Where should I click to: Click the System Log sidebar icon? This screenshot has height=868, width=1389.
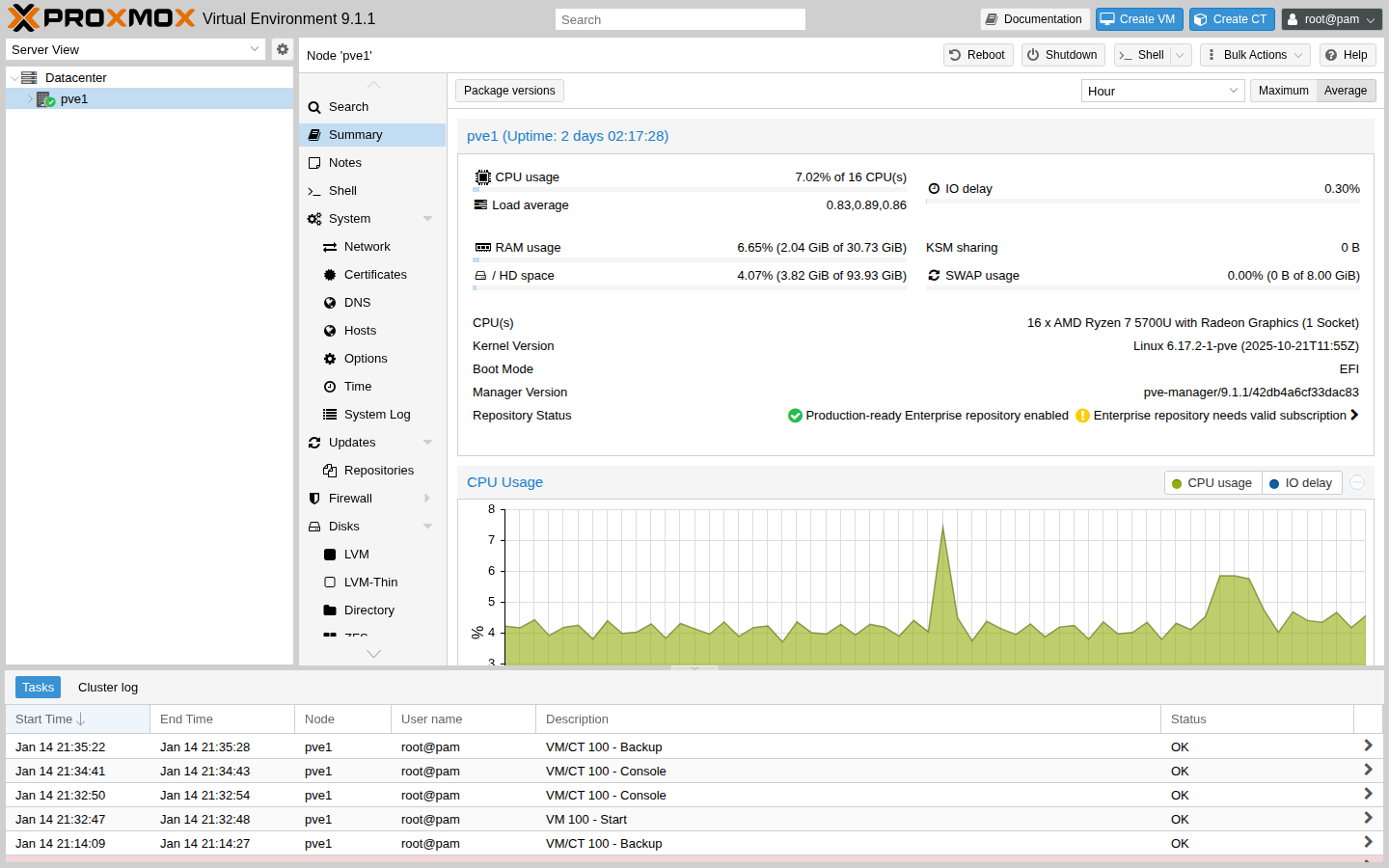(x=328, y=414)
